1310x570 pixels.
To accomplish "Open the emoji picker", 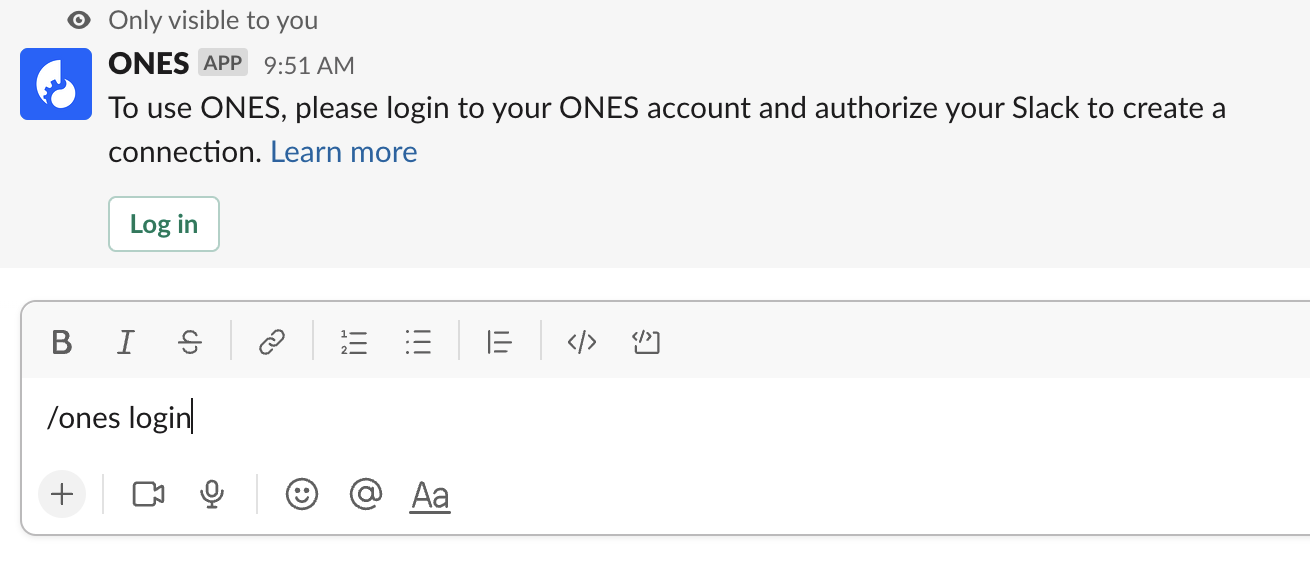I will (302, 494).
